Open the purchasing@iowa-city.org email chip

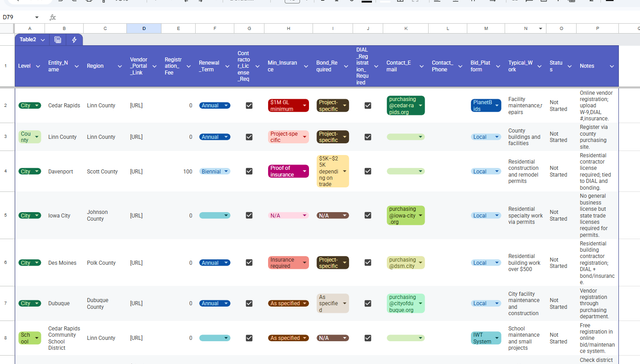tap(406, 215)
